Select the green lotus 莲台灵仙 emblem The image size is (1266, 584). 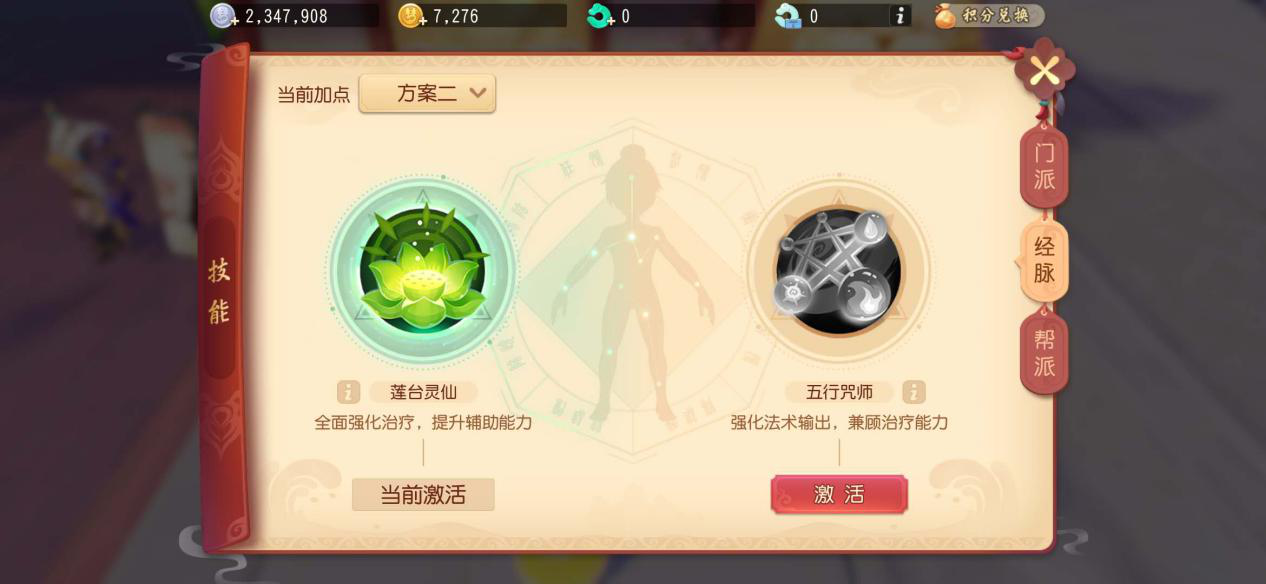(423, 272)
